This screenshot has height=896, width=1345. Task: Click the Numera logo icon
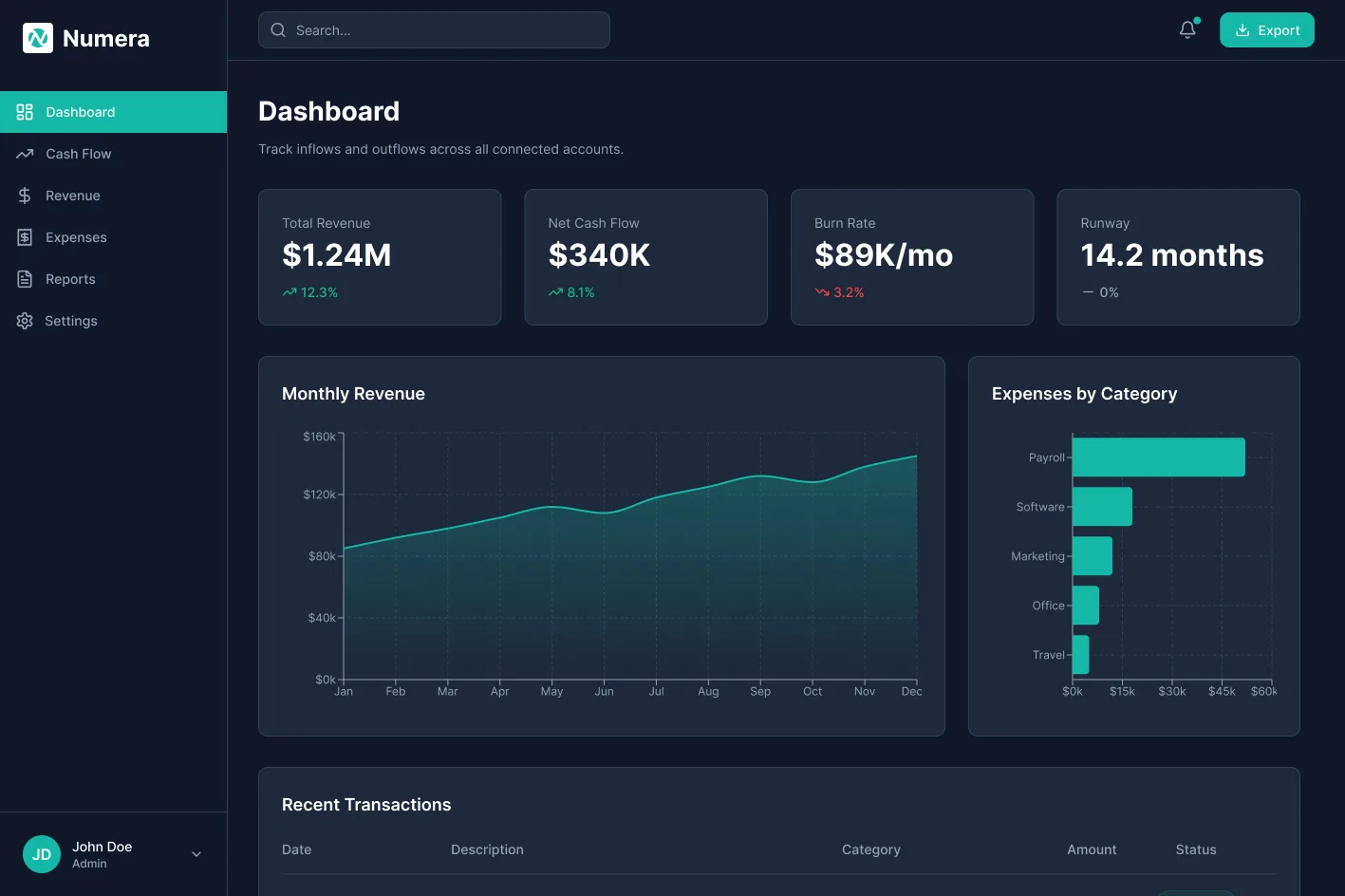pos(38,38)
